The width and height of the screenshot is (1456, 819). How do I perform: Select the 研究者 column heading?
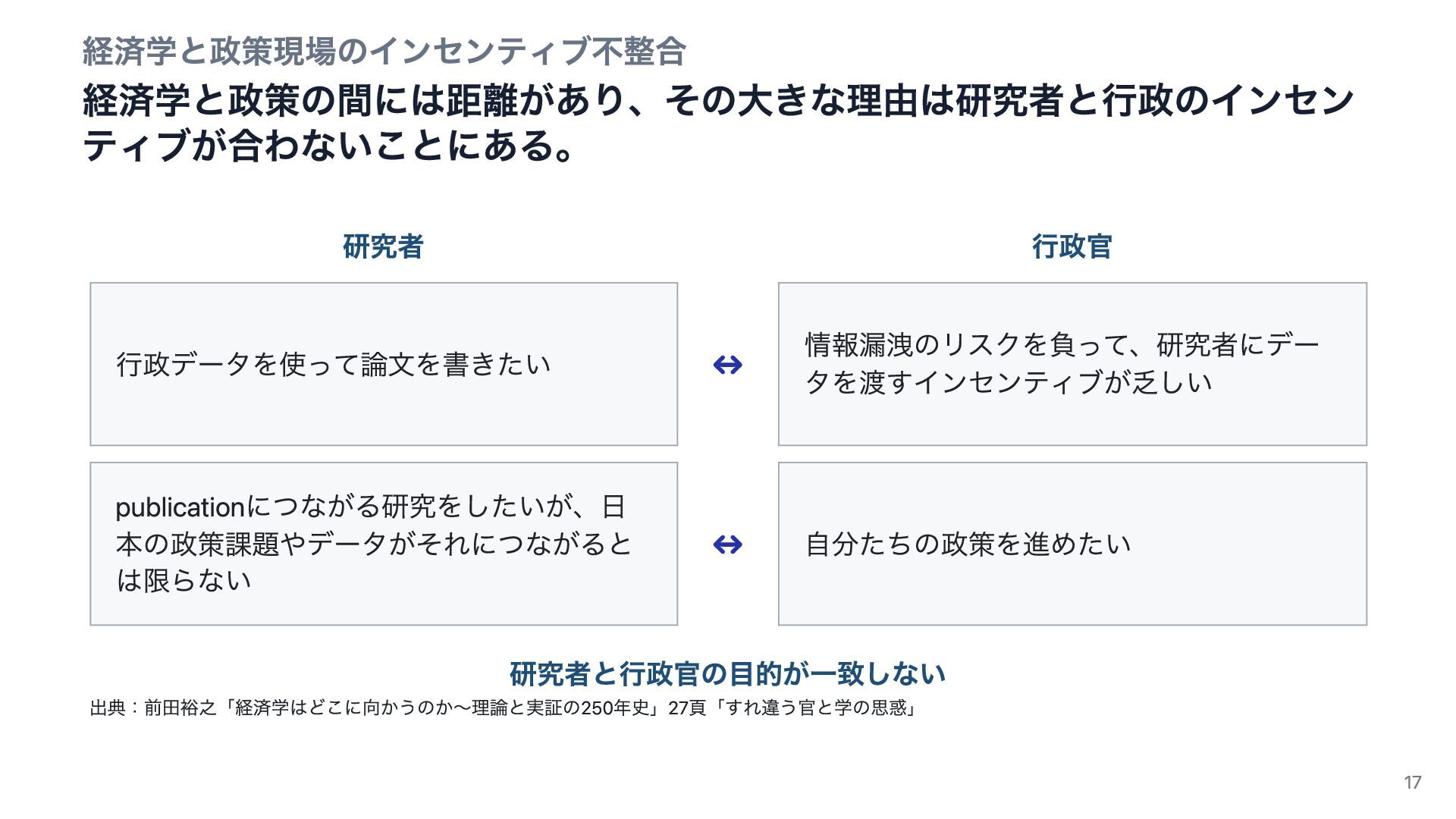tap(383, 246)
